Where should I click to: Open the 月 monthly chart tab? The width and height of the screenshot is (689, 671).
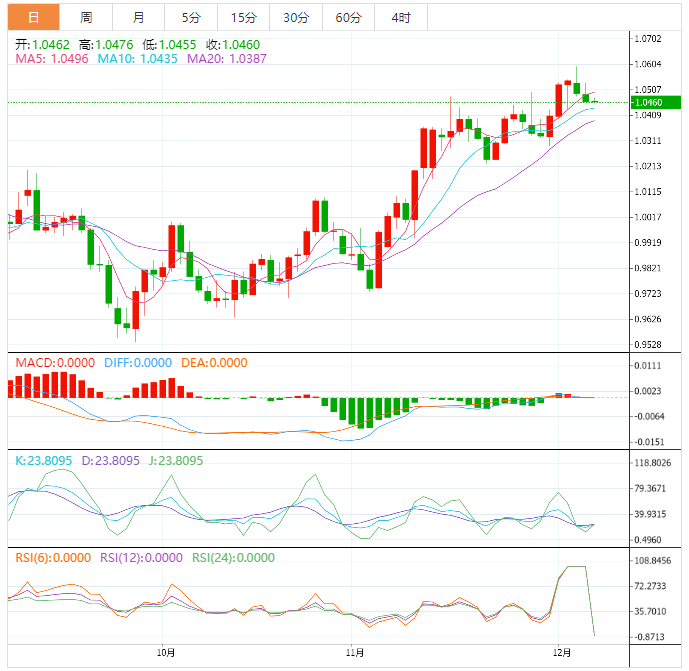pyautogui.click(x=138, y=18)
